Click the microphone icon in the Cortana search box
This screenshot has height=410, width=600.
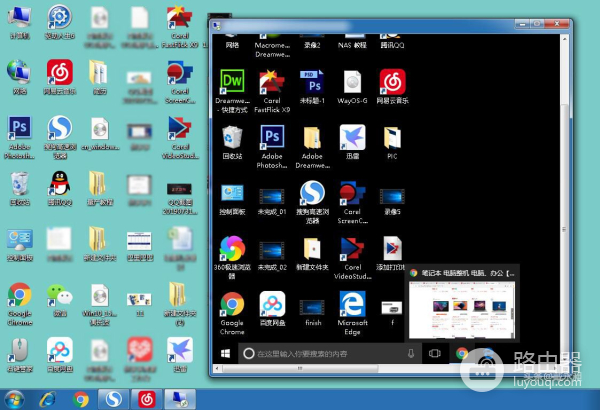[x=411, y=354]
